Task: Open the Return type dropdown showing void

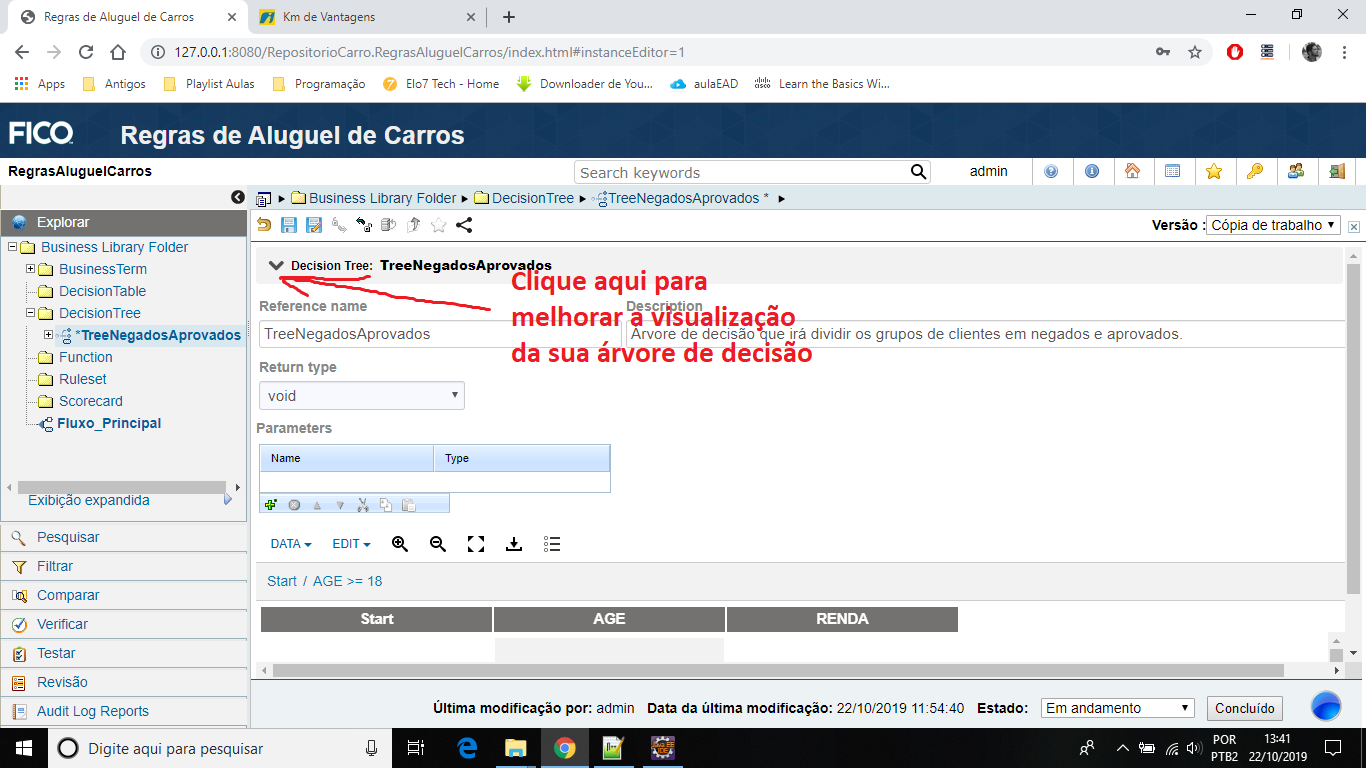Action: (x=361, y=395)
